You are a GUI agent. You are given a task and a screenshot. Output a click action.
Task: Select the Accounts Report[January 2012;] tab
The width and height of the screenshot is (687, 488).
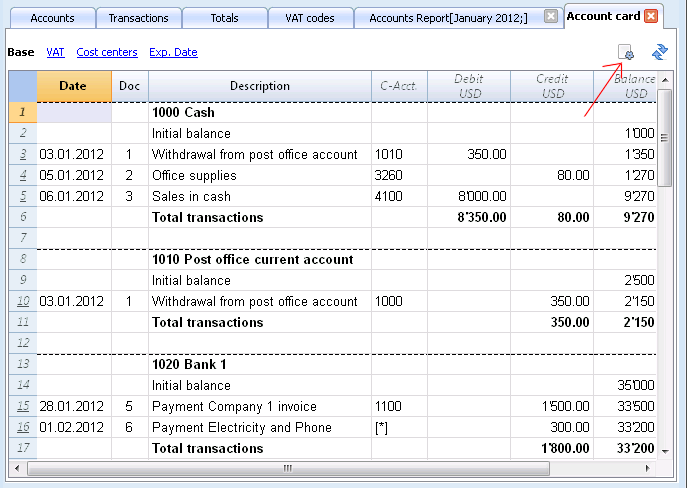point(448,18)
